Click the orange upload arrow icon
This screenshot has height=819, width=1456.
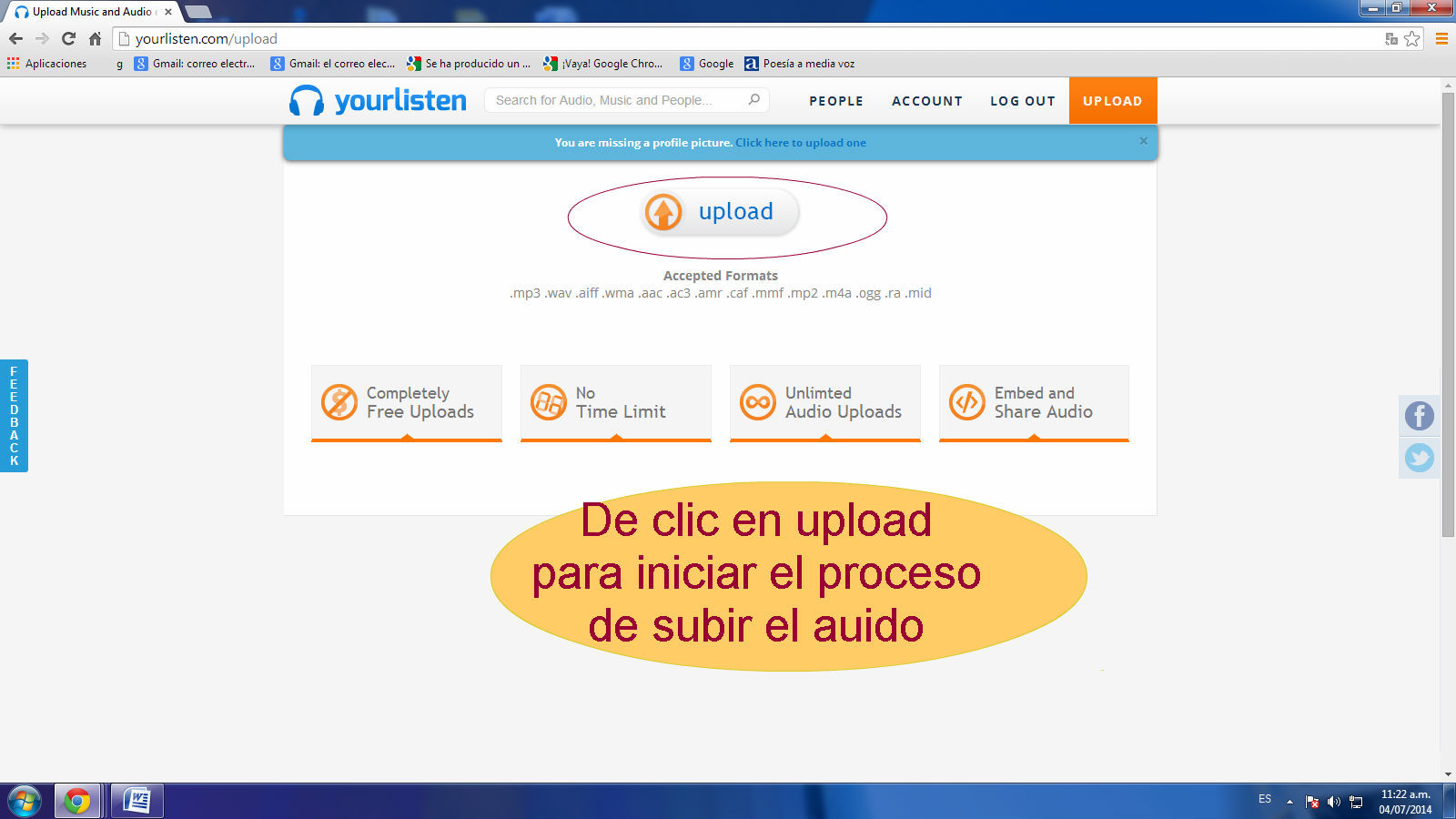coord(663,212)
